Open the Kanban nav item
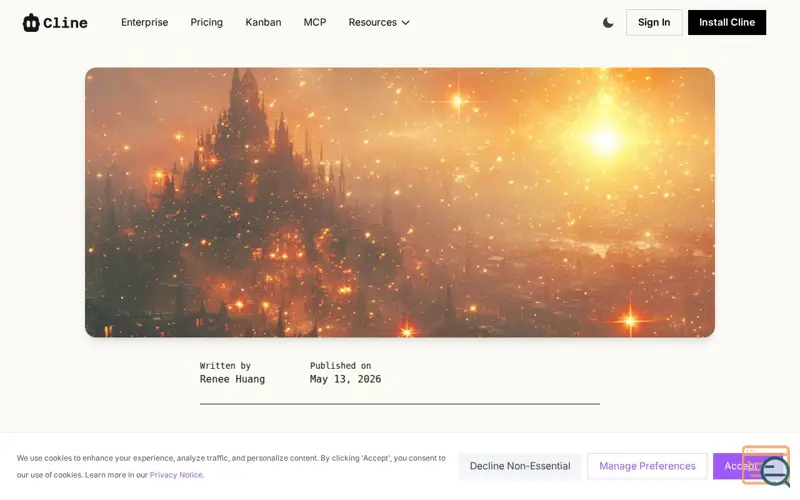Viewport: 800px width, 500px height. coord(263,22)
